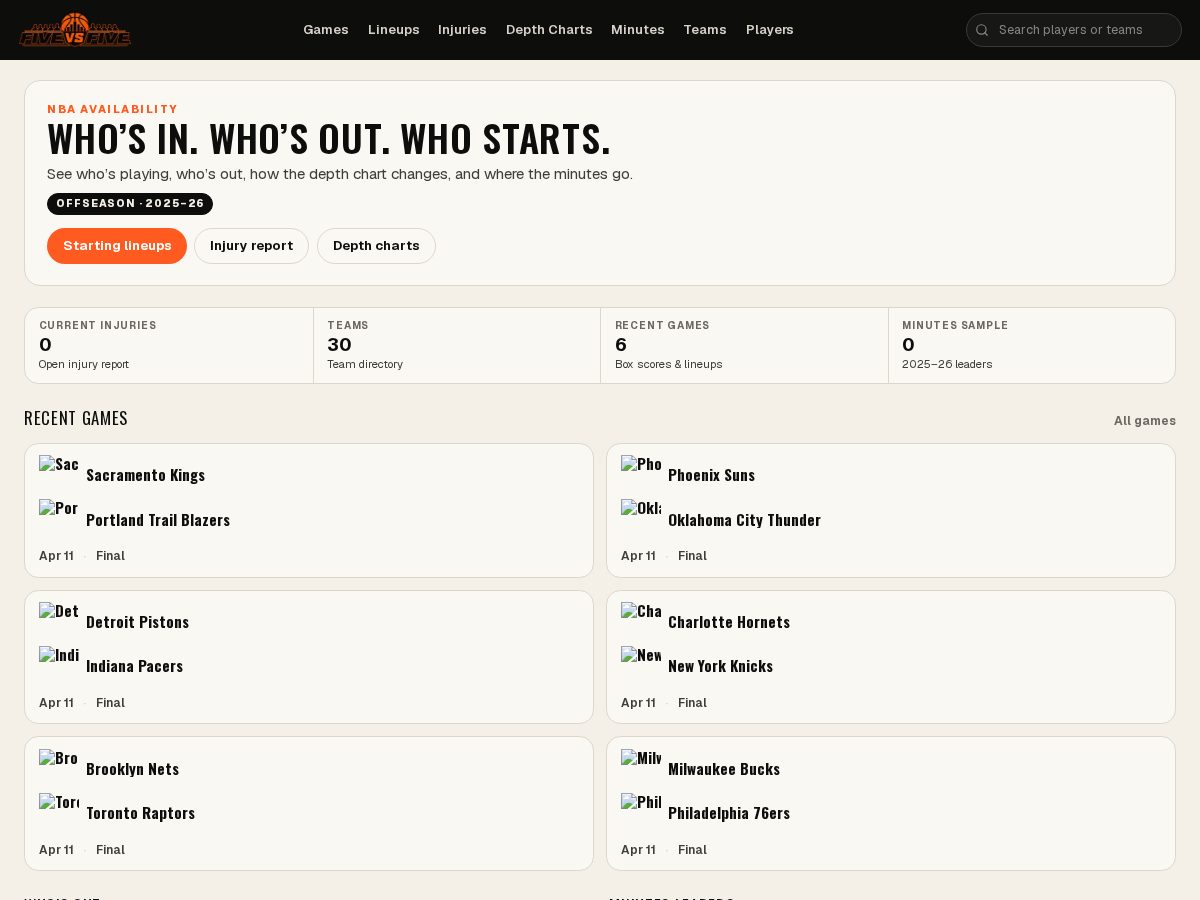This screenshot has height=900, width=1200.
Task: Click the Charlotte Hornets team logo
Action: point(641,622)
